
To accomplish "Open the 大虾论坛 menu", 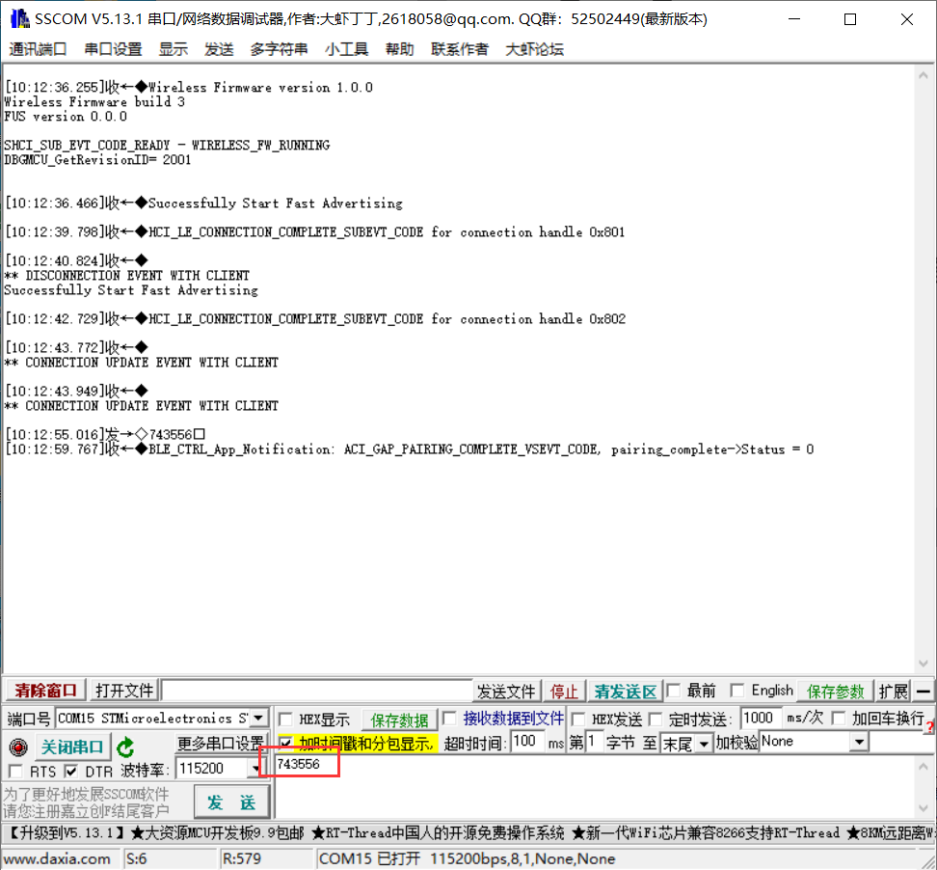I will (x=534, y=49).
